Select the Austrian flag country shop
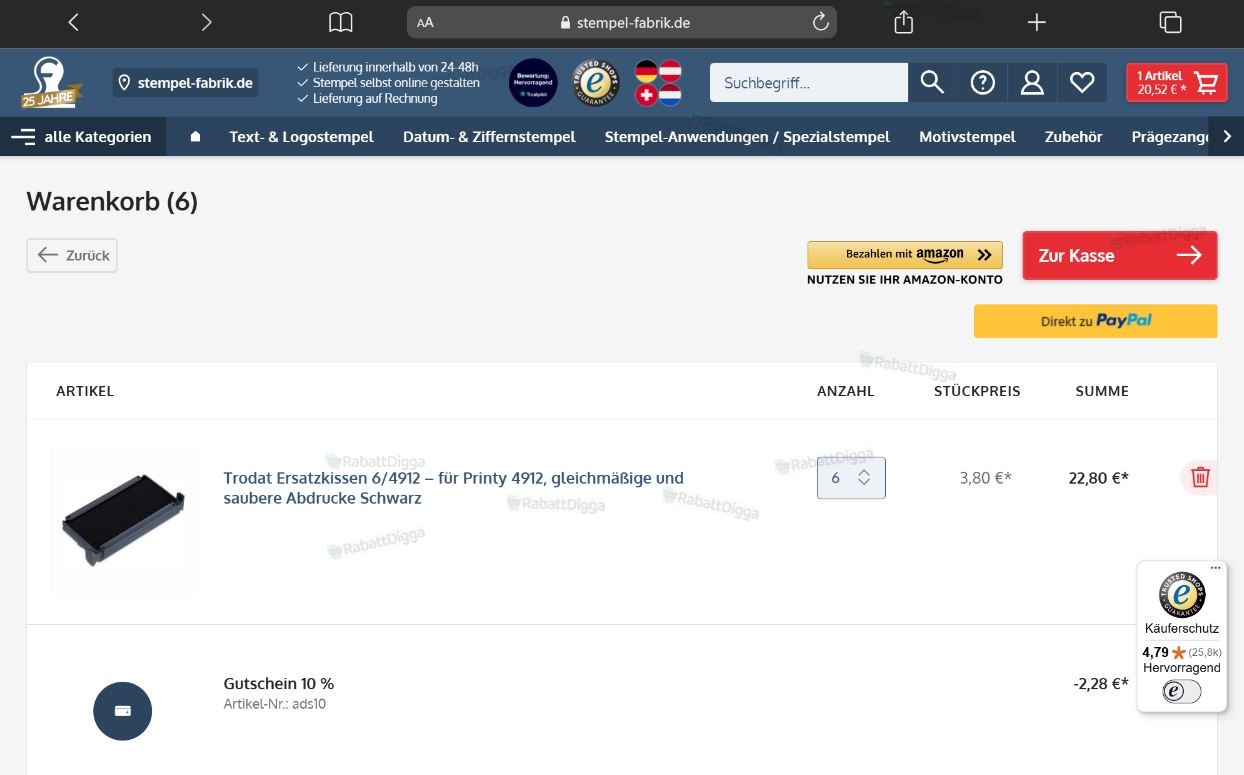The height and width of the screenshot is (775, 1244). click(x=670, y=70)
